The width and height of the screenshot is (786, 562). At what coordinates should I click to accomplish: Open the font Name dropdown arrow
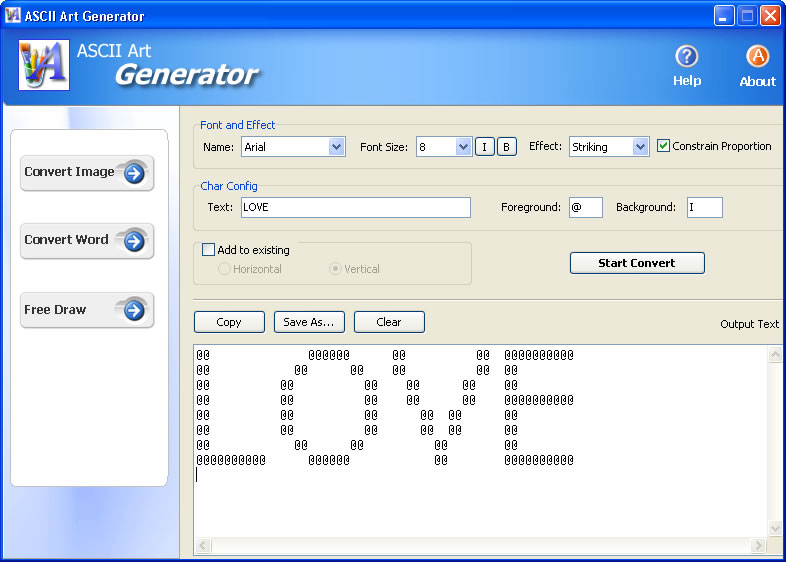(x=336, y=147)
